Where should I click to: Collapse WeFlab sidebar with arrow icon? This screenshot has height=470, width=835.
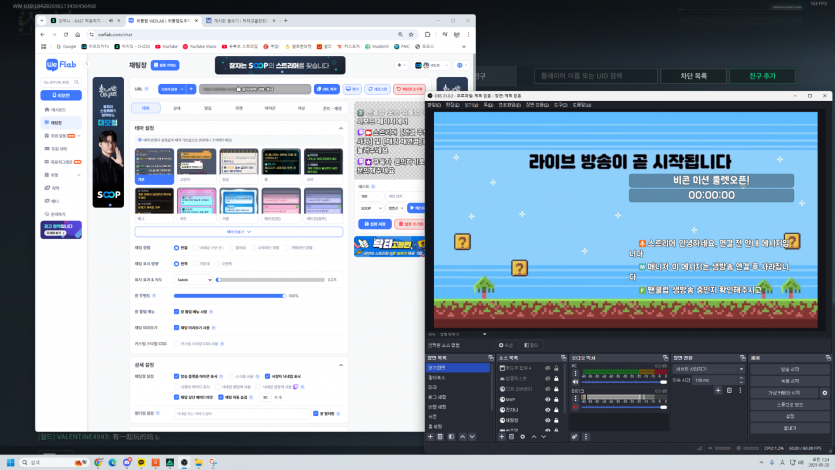pyautogui.click(x=87, y=64)
